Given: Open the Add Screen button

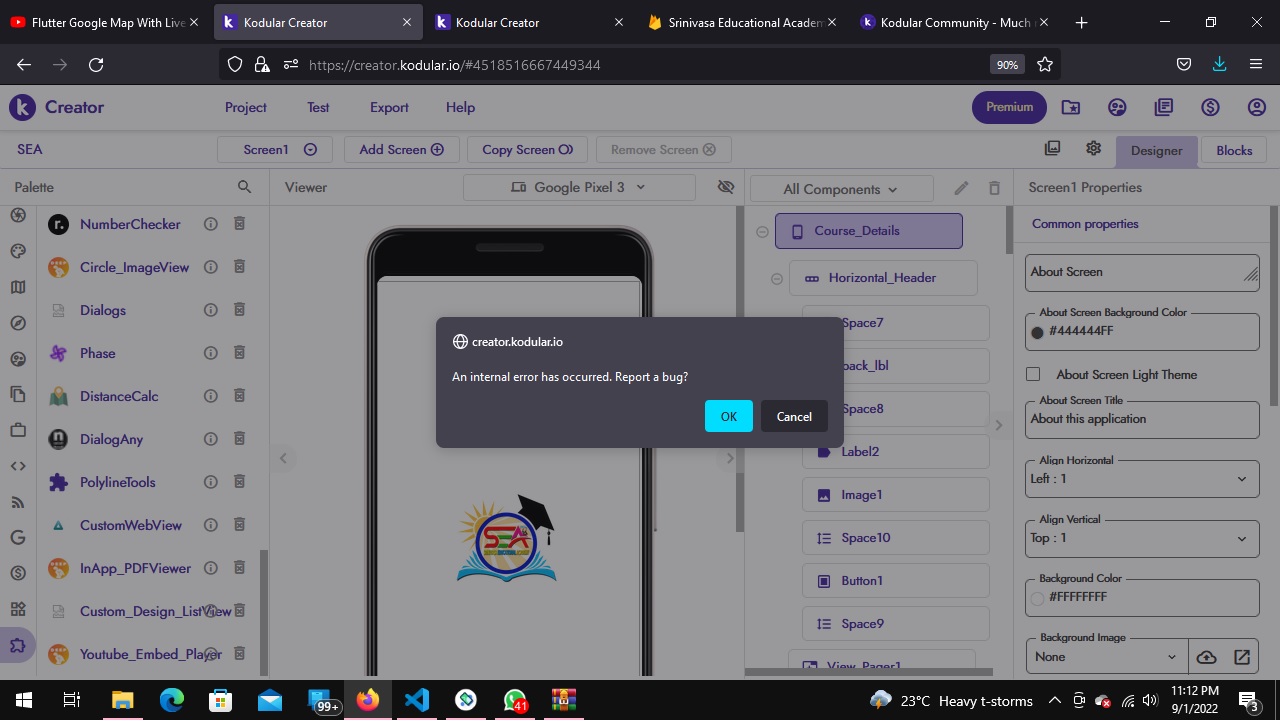Looking at the screenshot, I should (x=401, y=150).
